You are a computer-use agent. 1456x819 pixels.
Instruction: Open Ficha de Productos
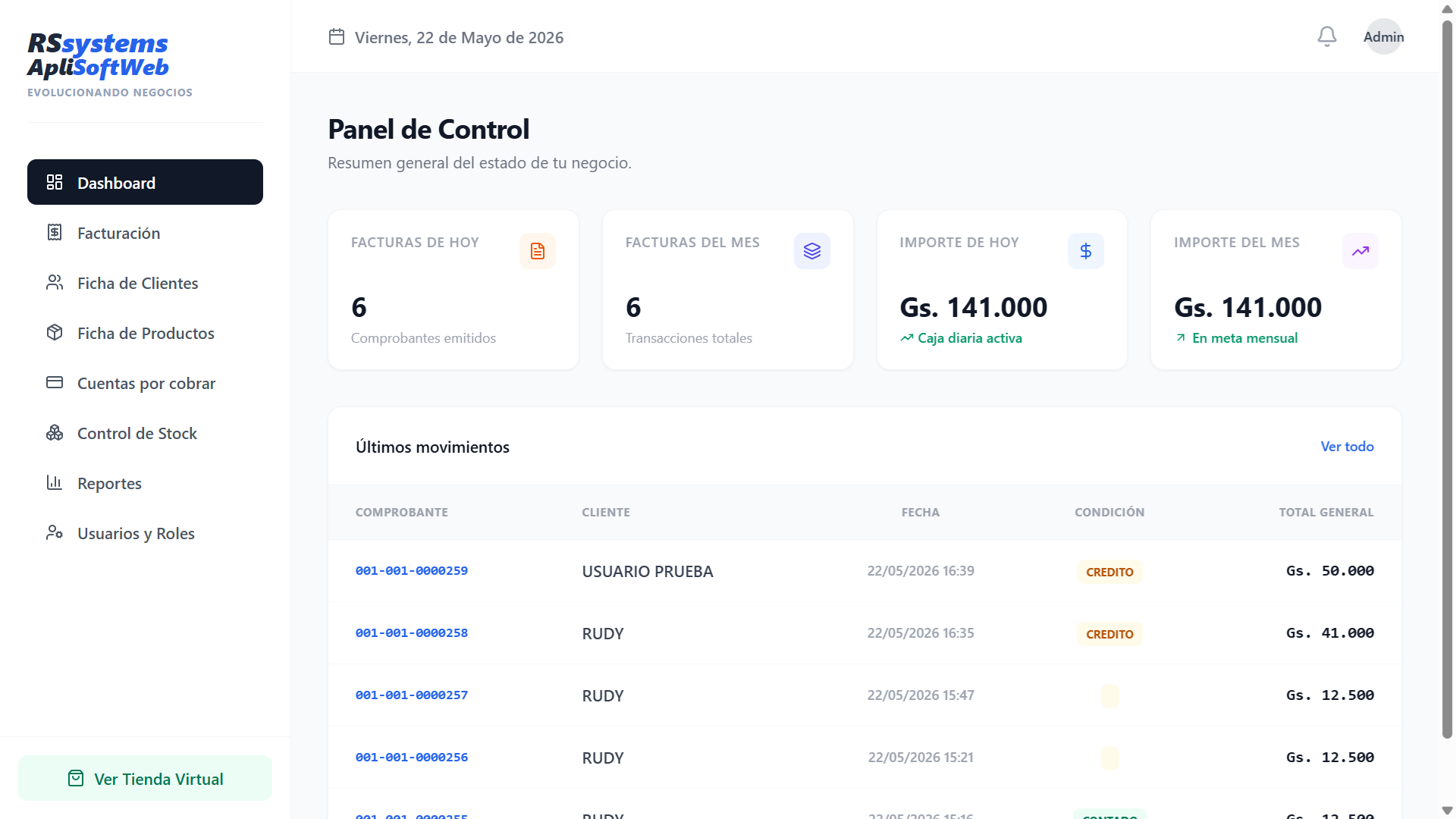click(x=145, y=332)
